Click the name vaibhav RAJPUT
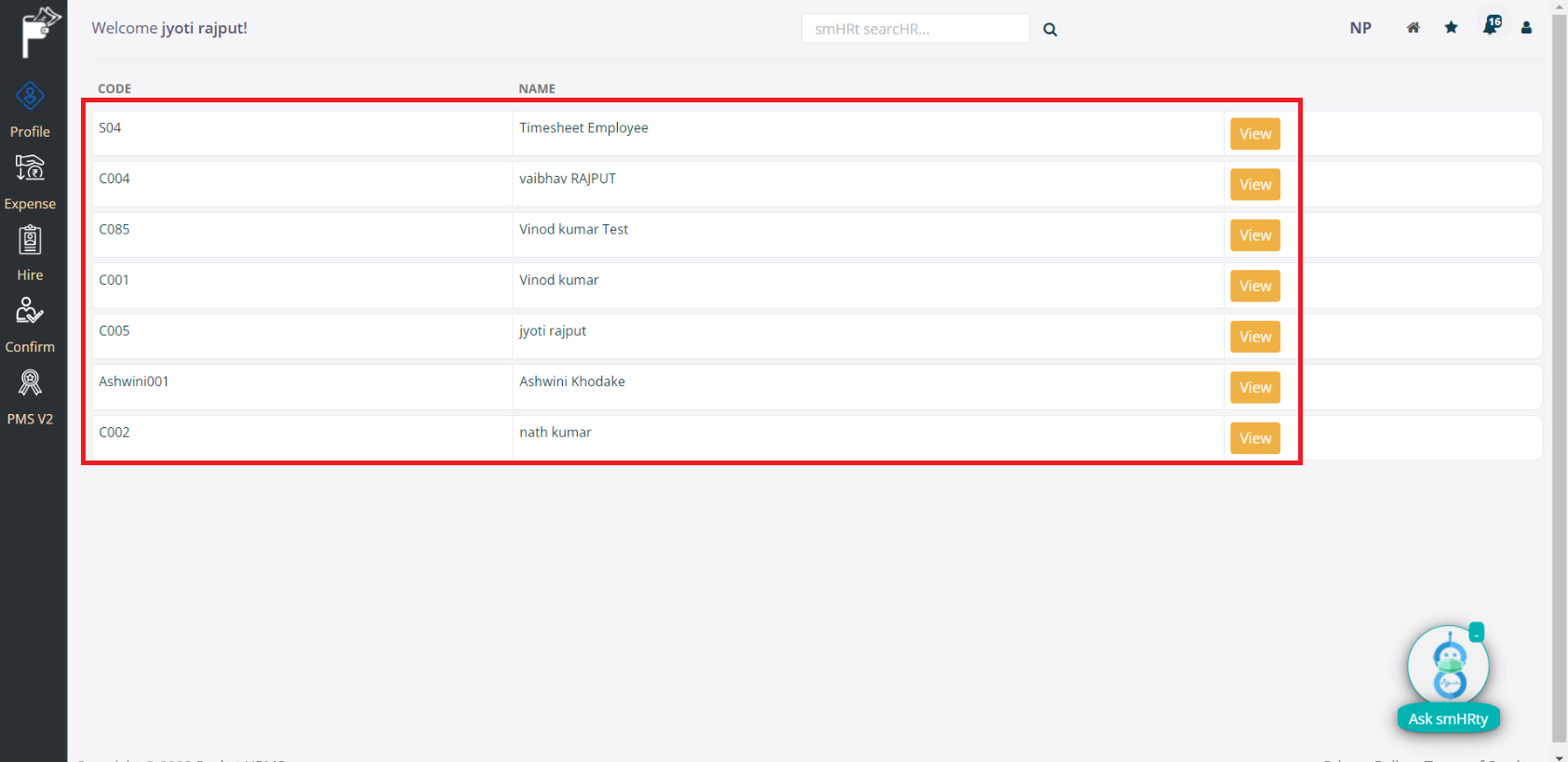The width and height of the screenshot is (1568, 762). [x=568, y=179]
